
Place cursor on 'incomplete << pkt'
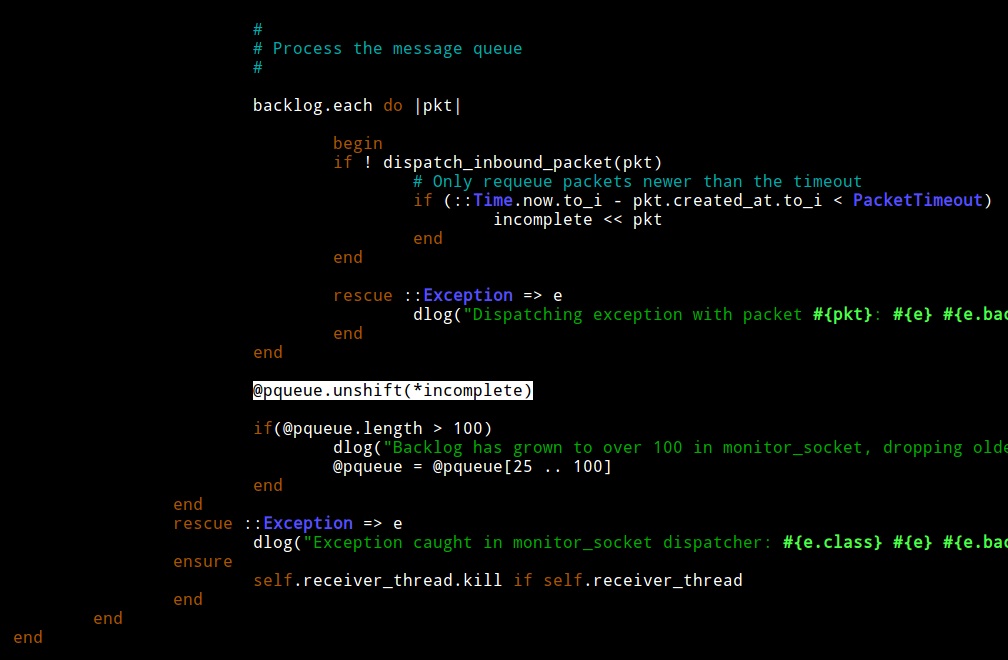pyautogui.click(x=577, y=219)
